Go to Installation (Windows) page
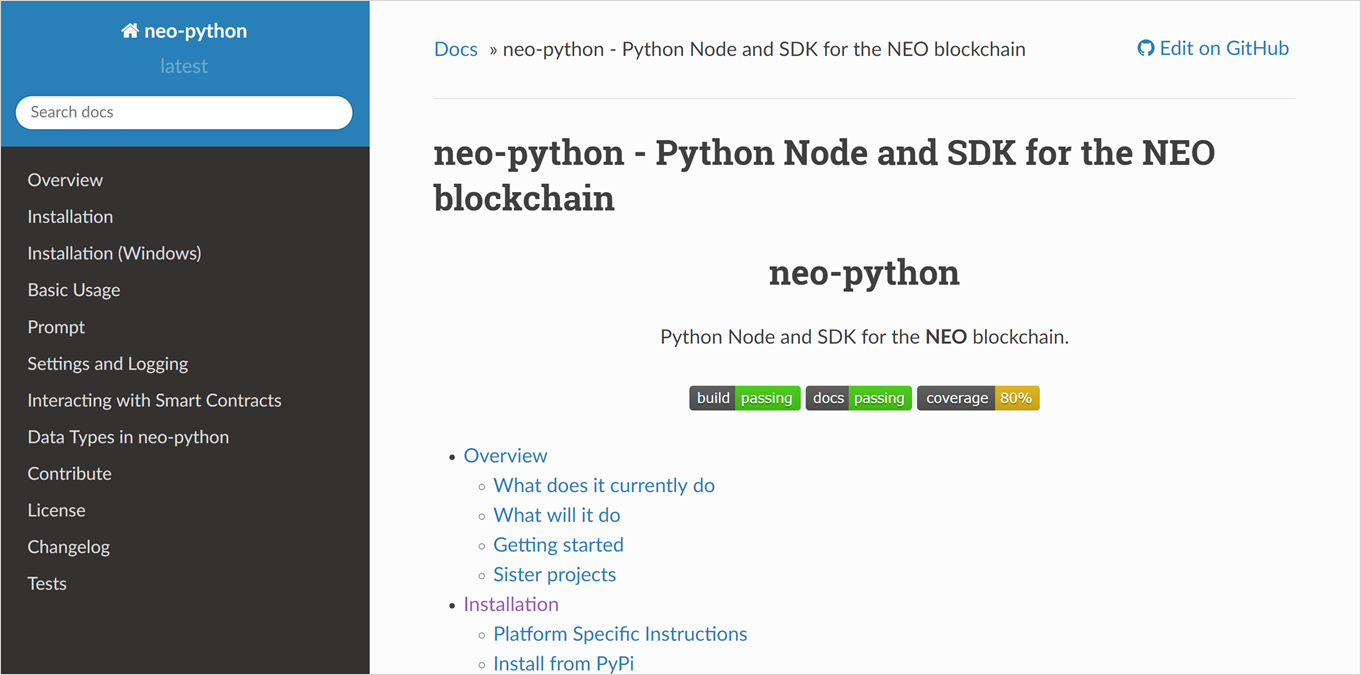Screen dimensions: 1361x675 pos(114,253)
